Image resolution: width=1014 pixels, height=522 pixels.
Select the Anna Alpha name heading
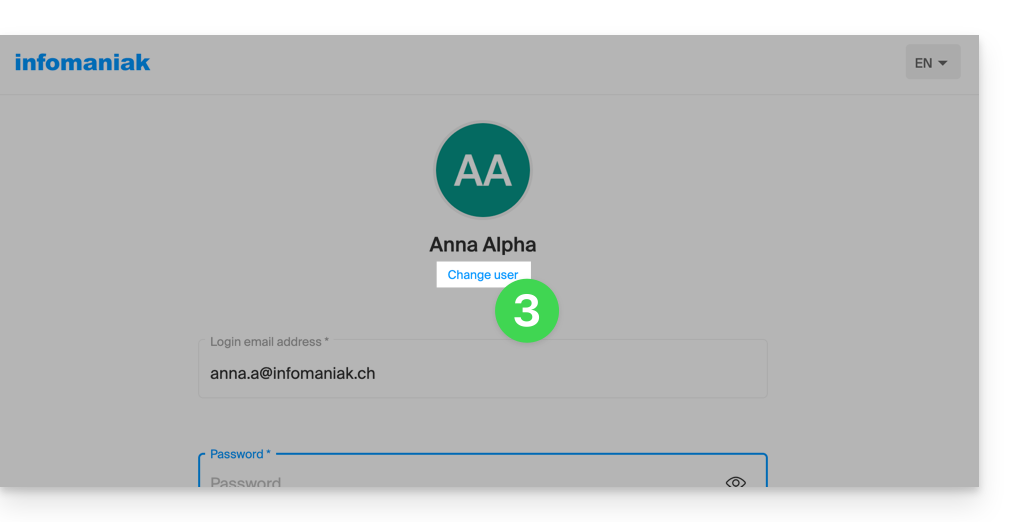point(483,245)
